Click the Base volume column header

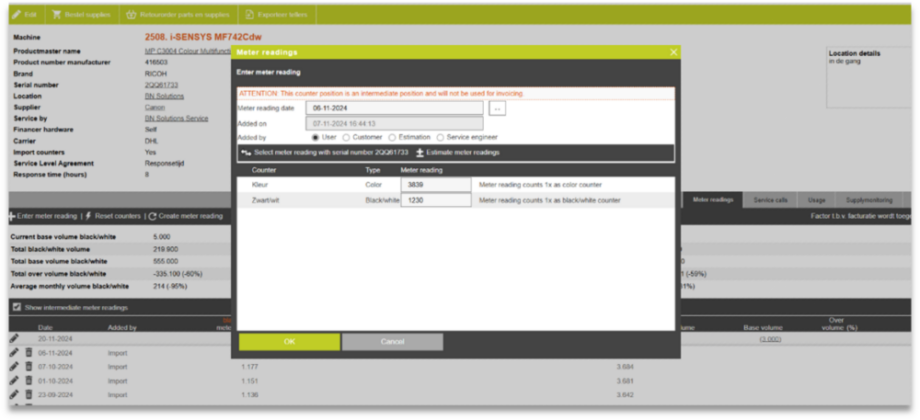click(x=762, y=328)
